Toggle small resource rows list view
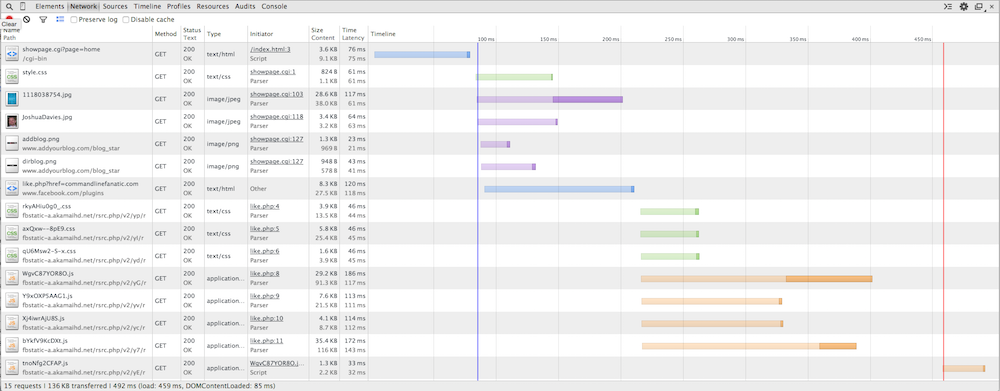Screen dimensions: 1000x391 coord(60,20)
